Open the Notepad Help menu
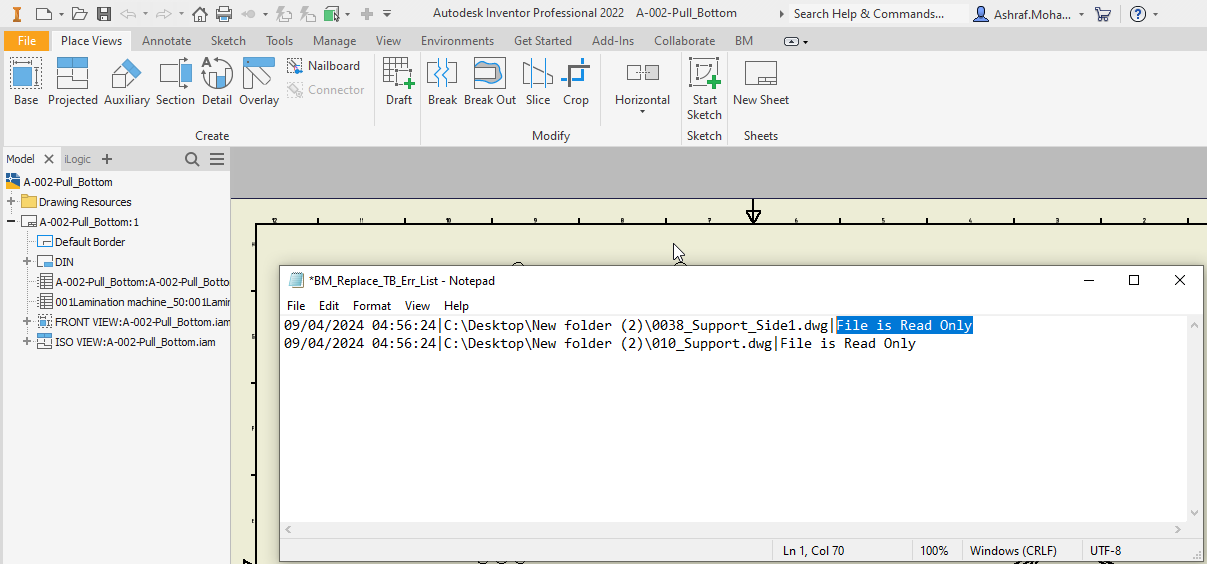The width and height of the screenshot is (1207, 564). click(456, 306)
